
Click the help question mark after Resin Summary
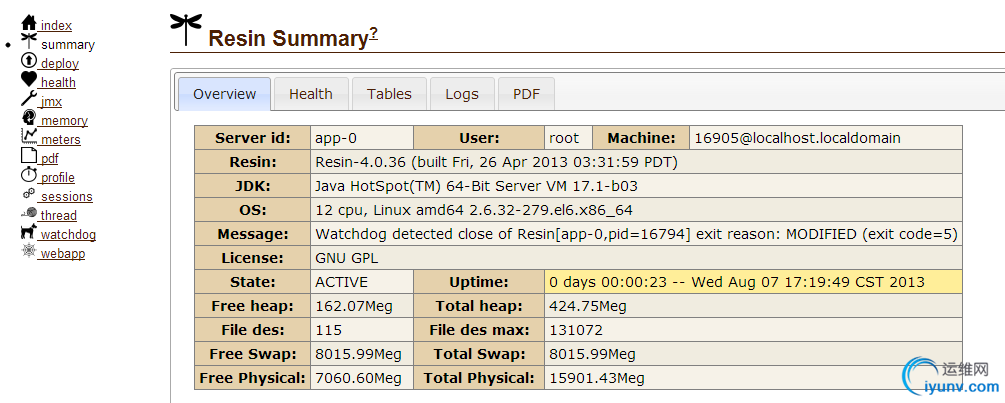click(x=374, y=33)
